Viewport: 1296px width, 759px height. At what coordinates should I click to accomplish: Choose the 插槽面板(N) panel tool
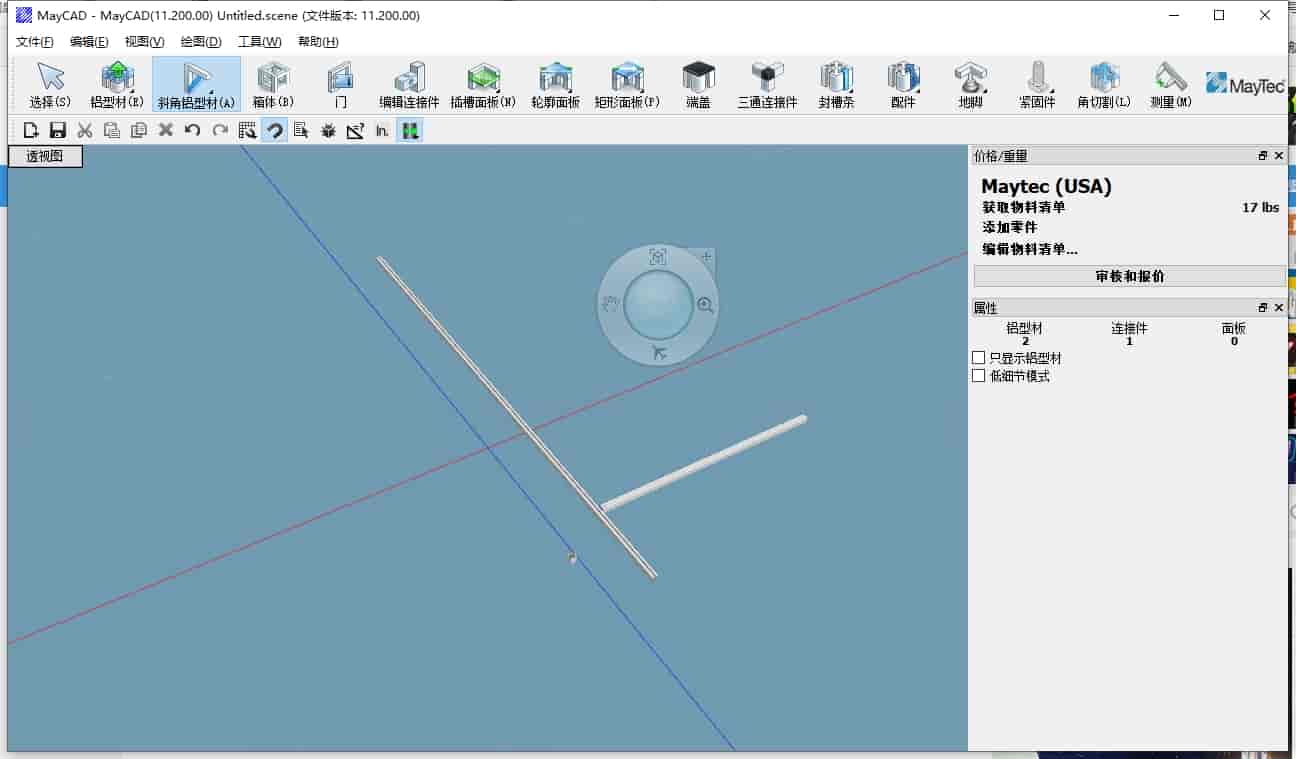click(483, 84)
